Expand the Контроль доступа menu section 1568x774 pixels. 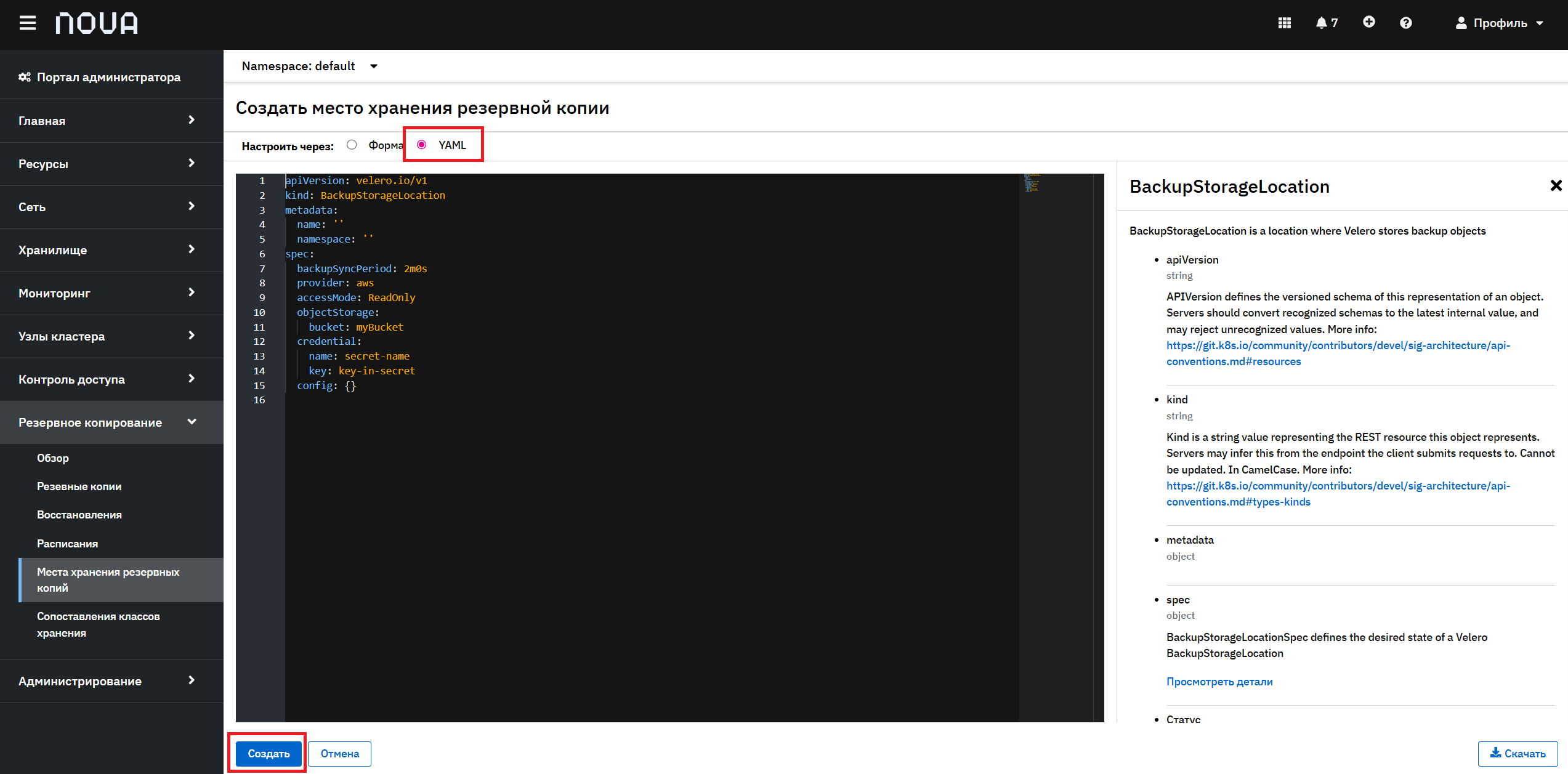pyautogui.click(x=111, y=379)
